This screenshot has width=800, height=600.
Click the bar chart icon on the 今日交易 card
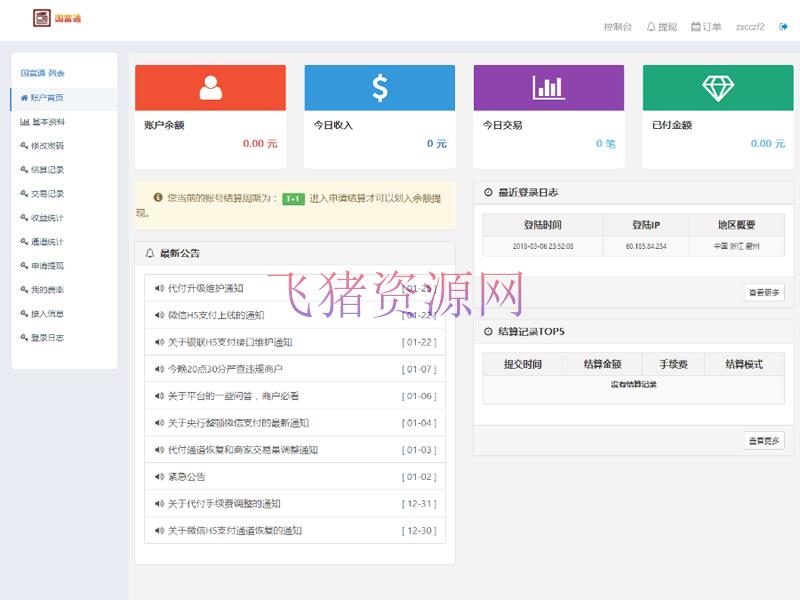tap(548, 87)
